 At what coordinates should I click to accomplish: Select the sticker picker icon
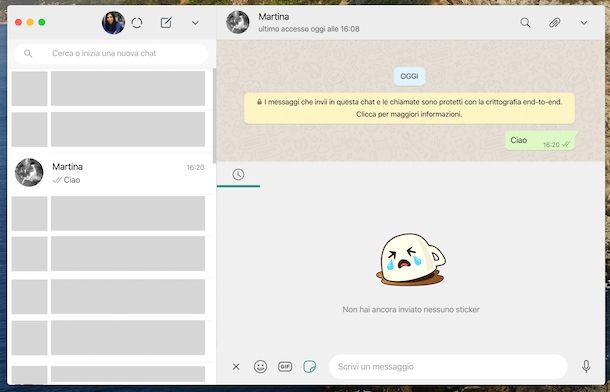(x=310, y=366)
